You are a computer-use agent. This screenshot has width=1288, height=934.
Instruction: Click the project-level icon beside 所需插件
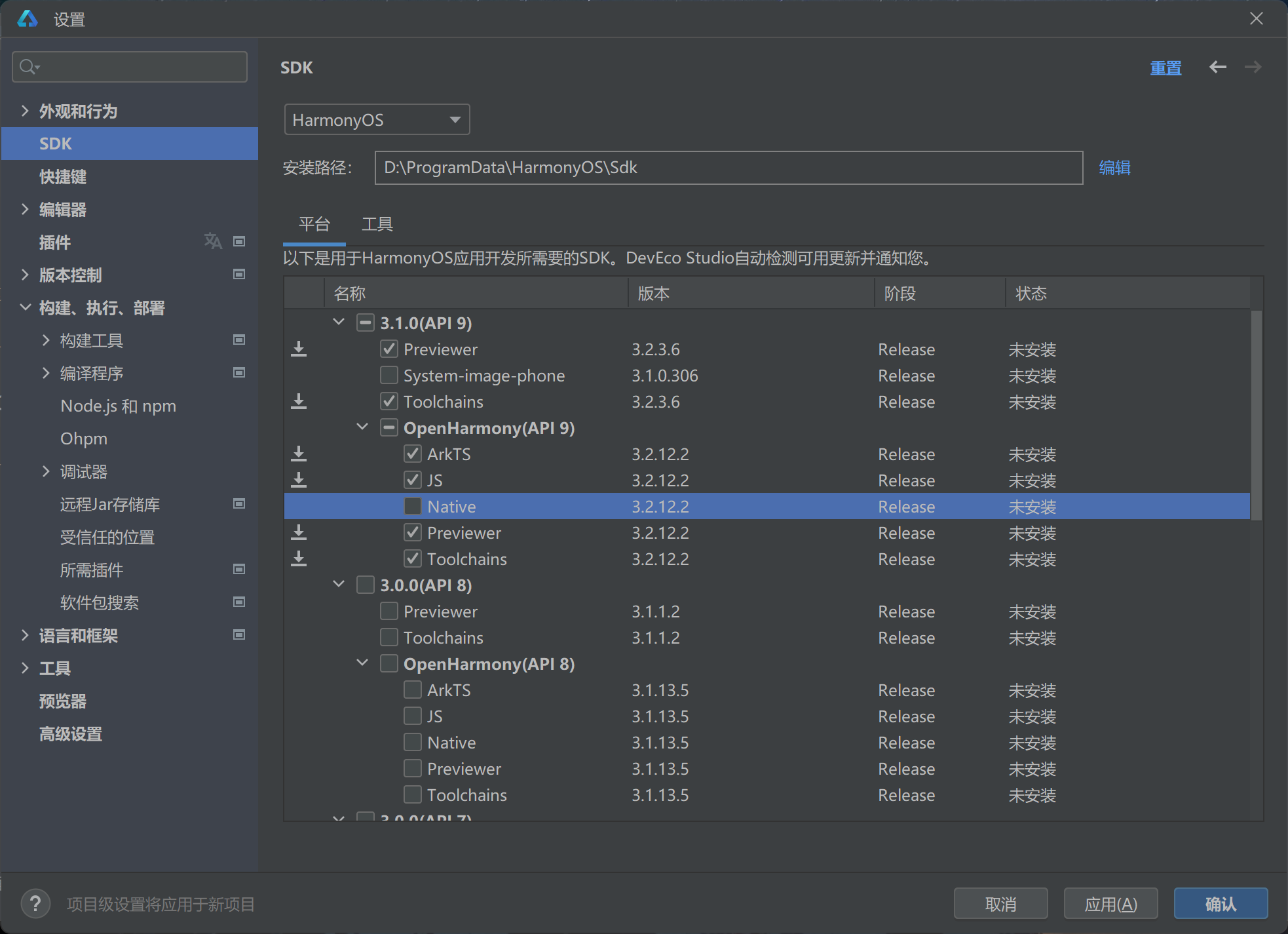click(x=239, y=569)
